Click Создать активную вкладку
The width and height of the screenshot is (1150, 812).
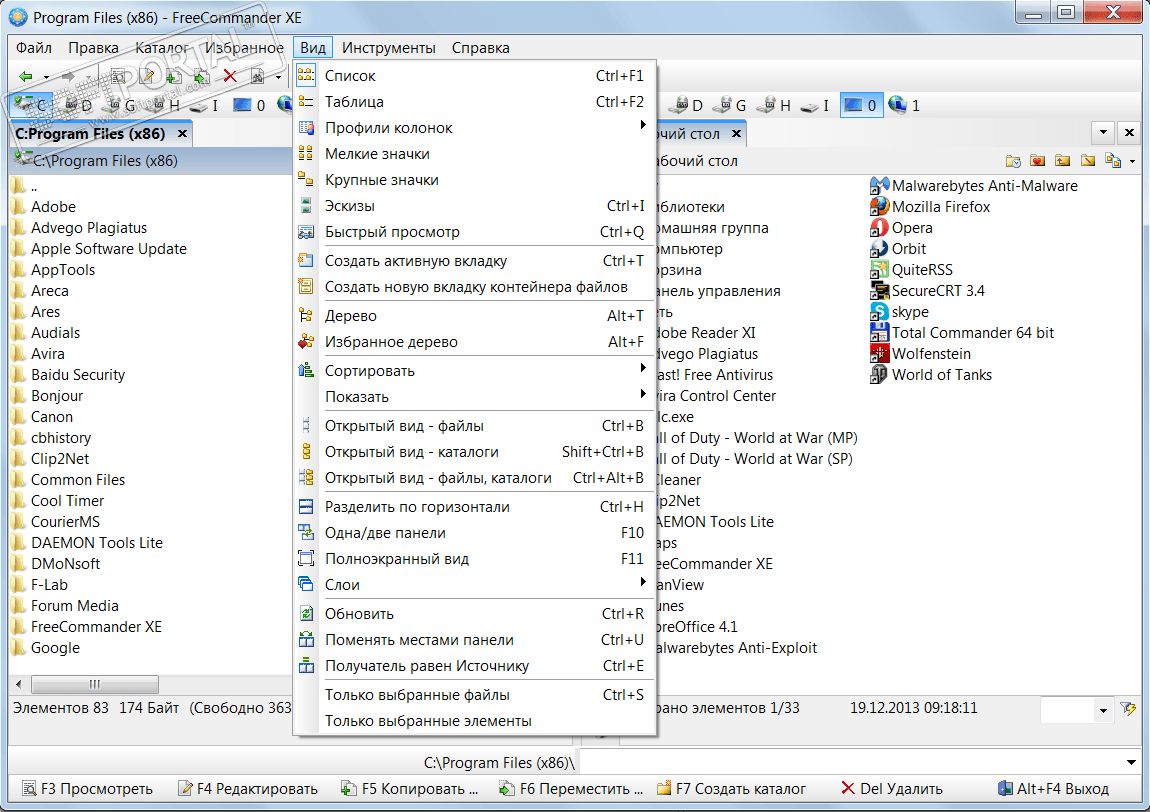click(x=474, y=261)
